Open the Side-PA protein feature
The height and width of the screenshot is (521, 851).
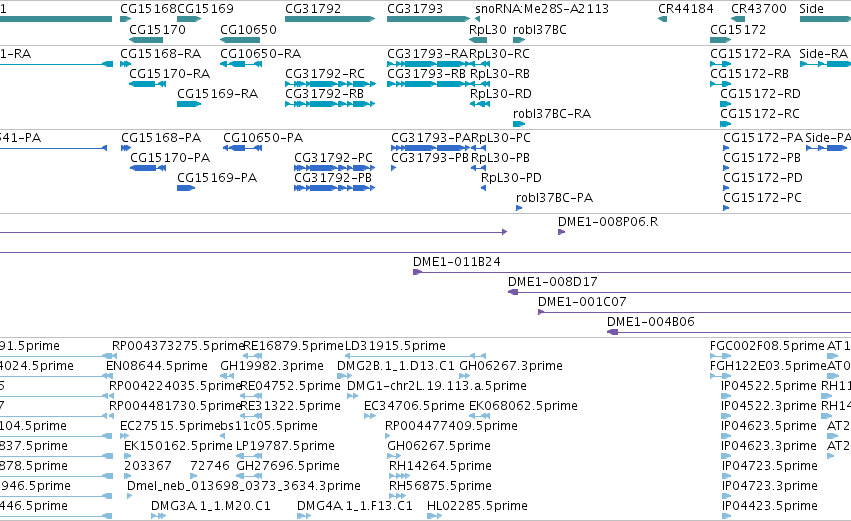pos(826,148)
